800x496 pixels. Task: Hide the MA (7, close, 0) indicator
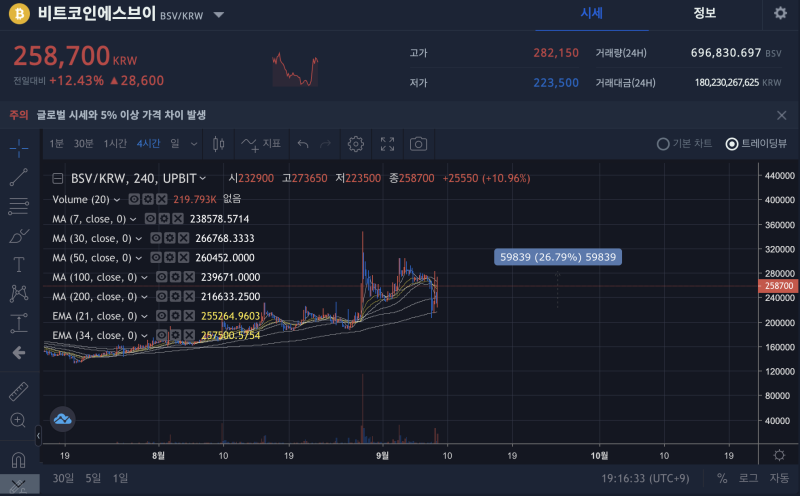[x=150, y=219]
